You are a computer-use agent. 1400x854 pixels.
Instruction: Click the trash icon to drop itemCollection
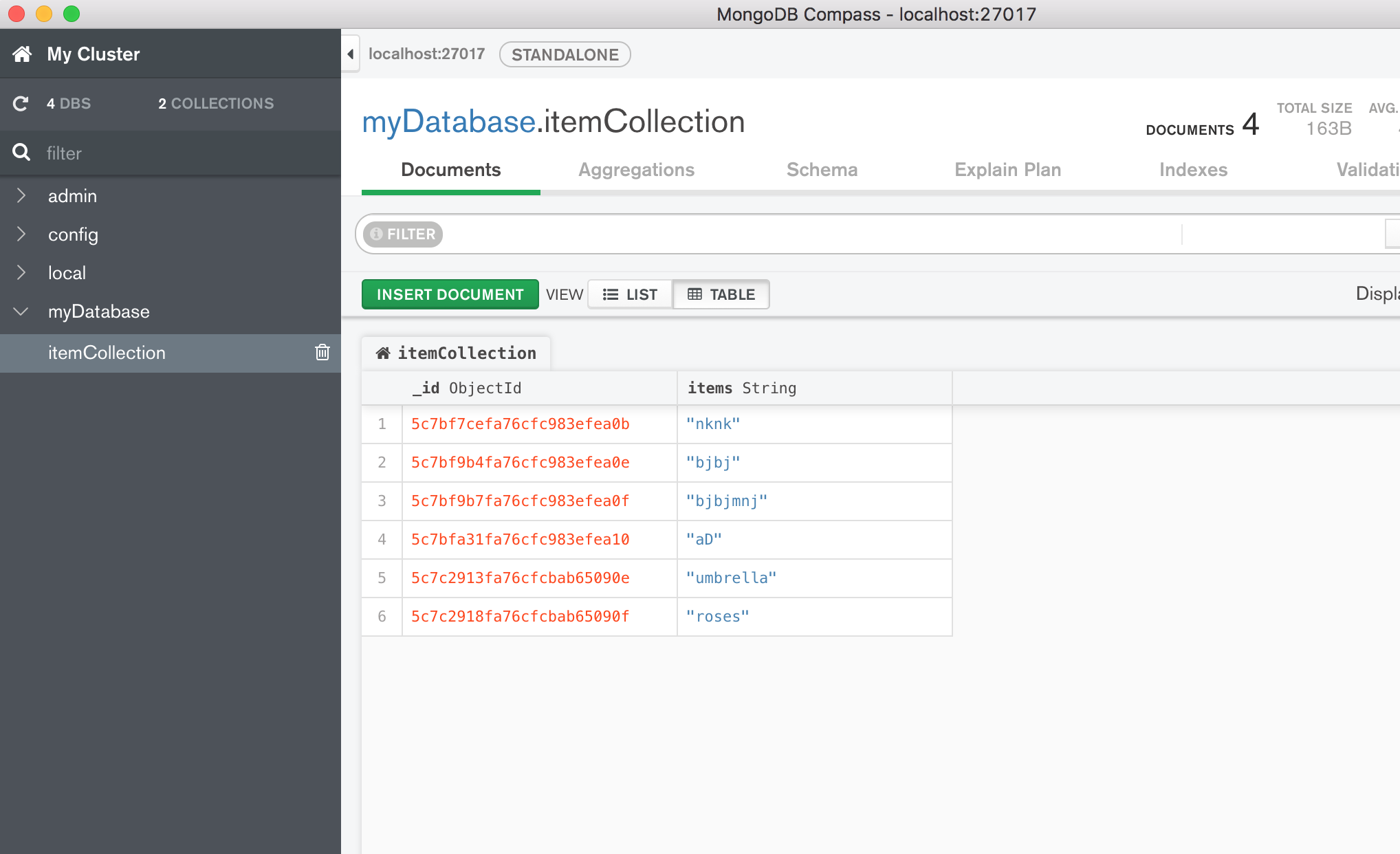point(322,353)
